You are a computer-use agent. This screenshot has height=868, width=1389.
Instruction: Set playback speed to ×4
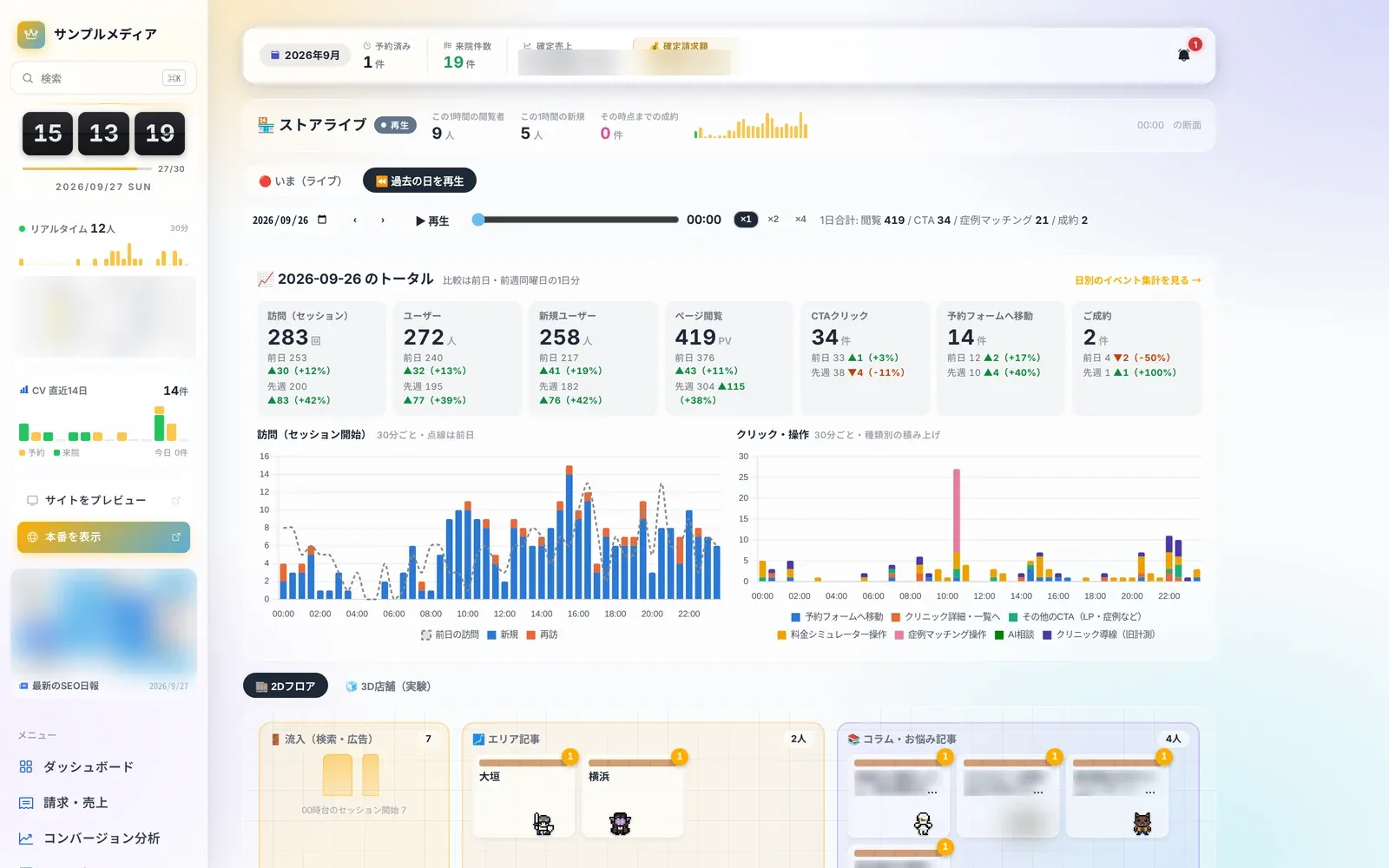pyautogui.click(x=800, y=220)
